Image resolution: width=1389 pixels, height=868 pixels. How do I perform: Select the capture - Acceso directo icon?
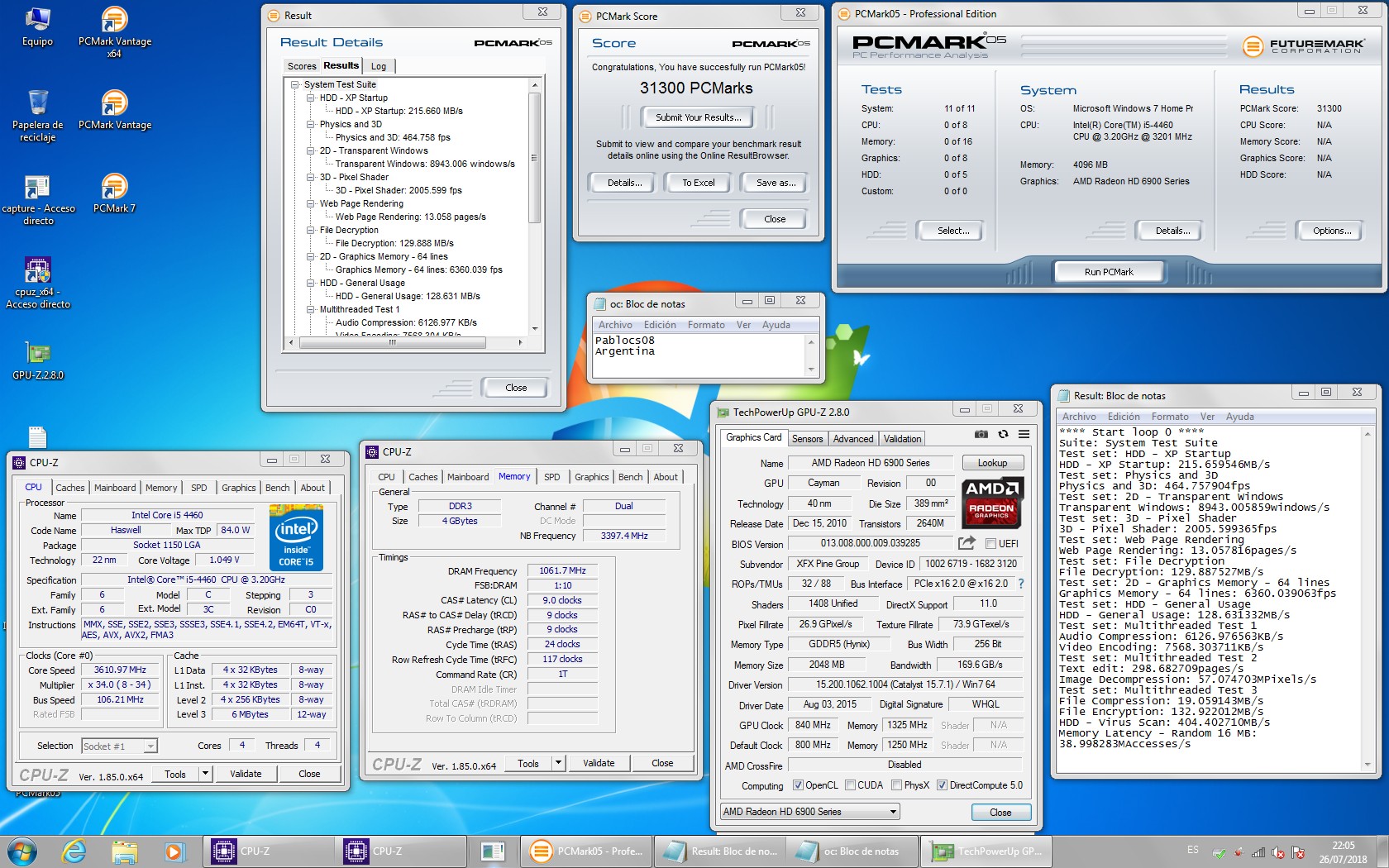tap(38, 200)
